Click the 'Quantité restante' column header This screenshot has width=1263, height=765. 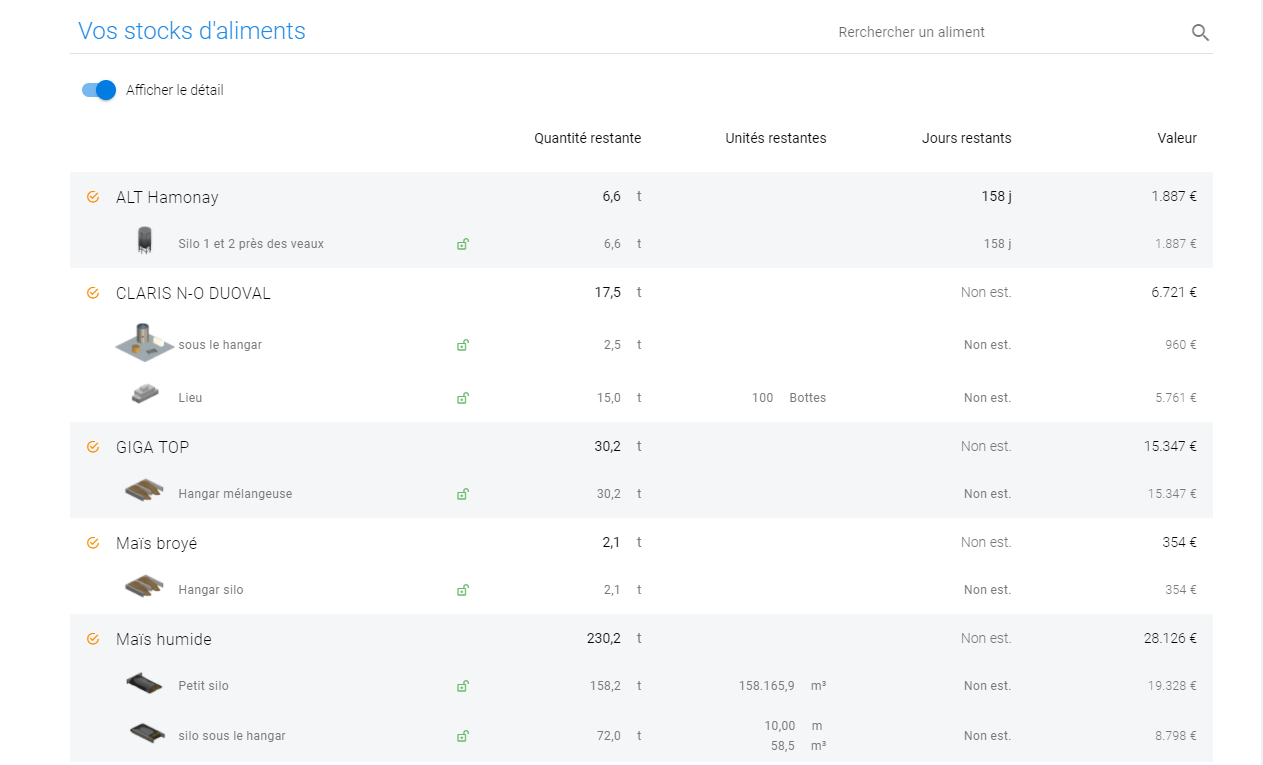588,139
